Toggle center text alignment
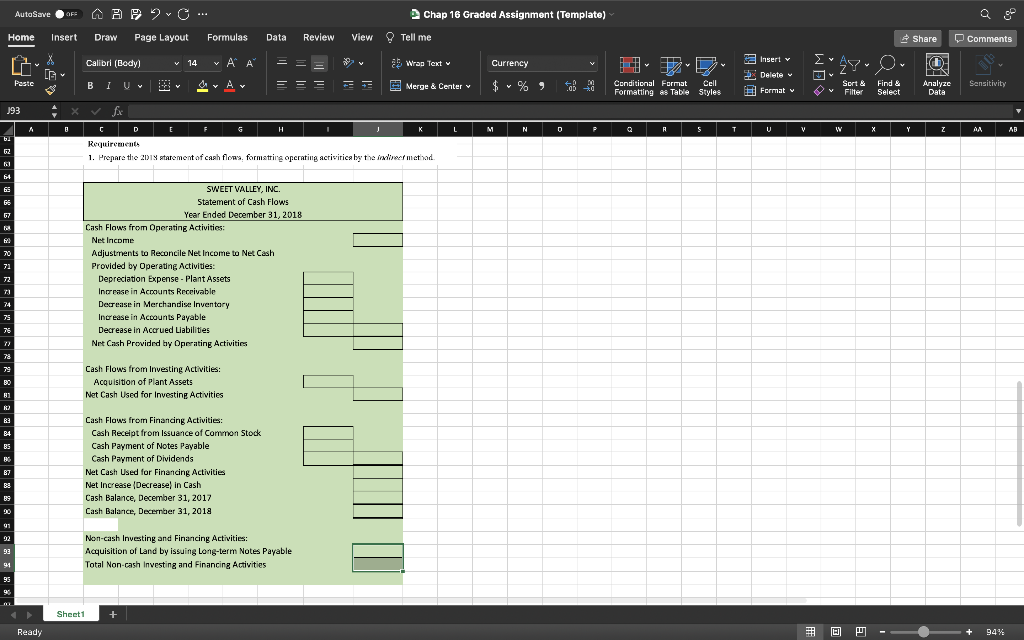 point(300,86)
